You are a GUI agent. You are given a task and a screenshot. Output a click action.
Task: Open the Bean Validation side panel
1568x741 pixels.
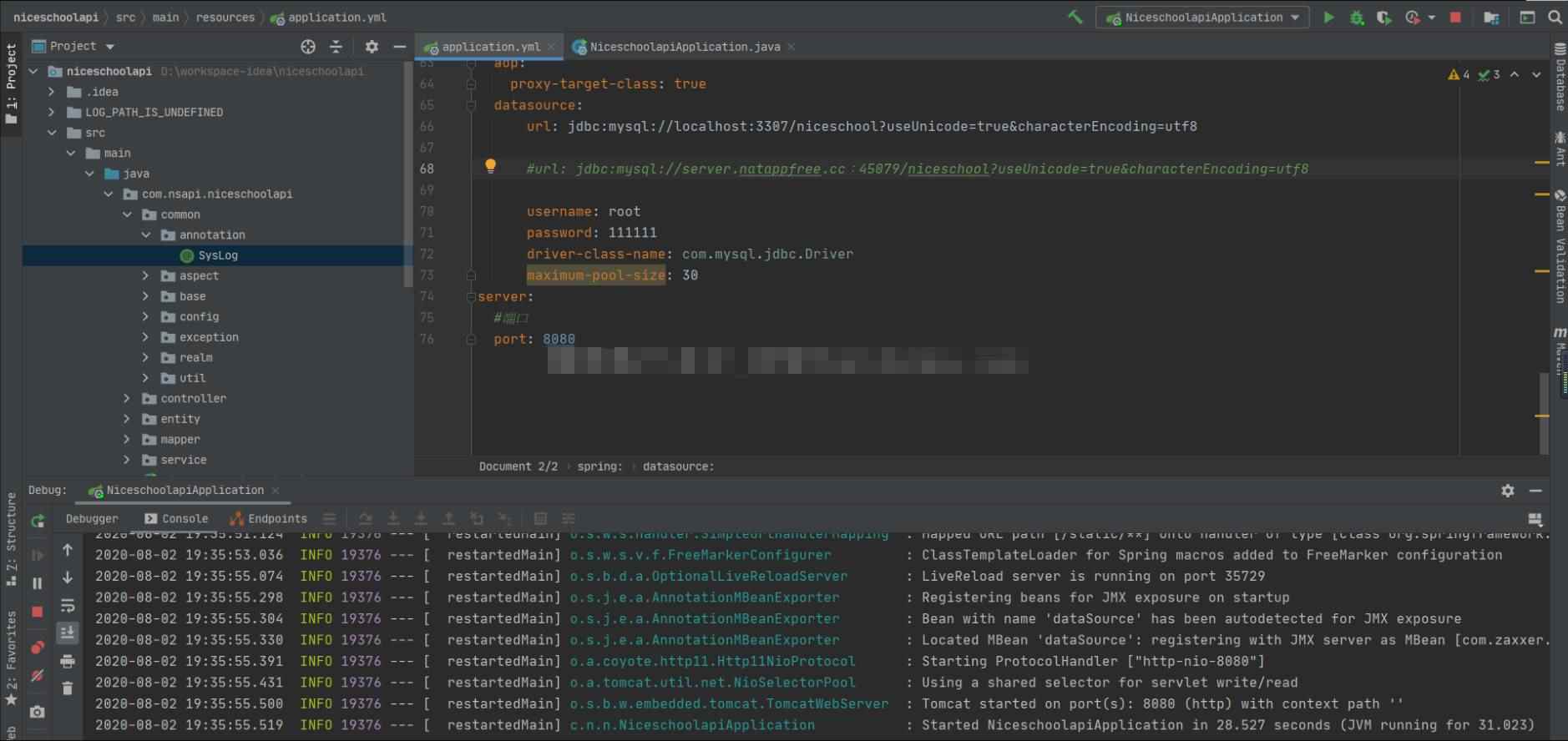1560,246
